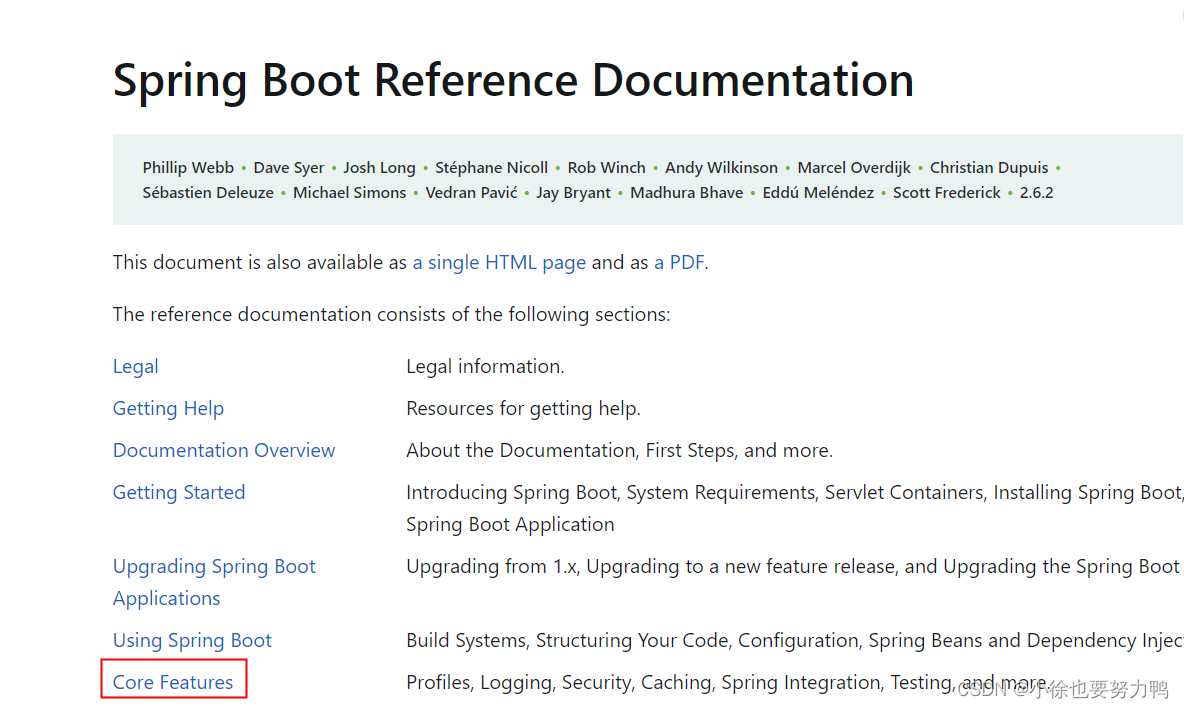
Task: Click author name Vedran Pavić
Action: click(x=471, y=192)
